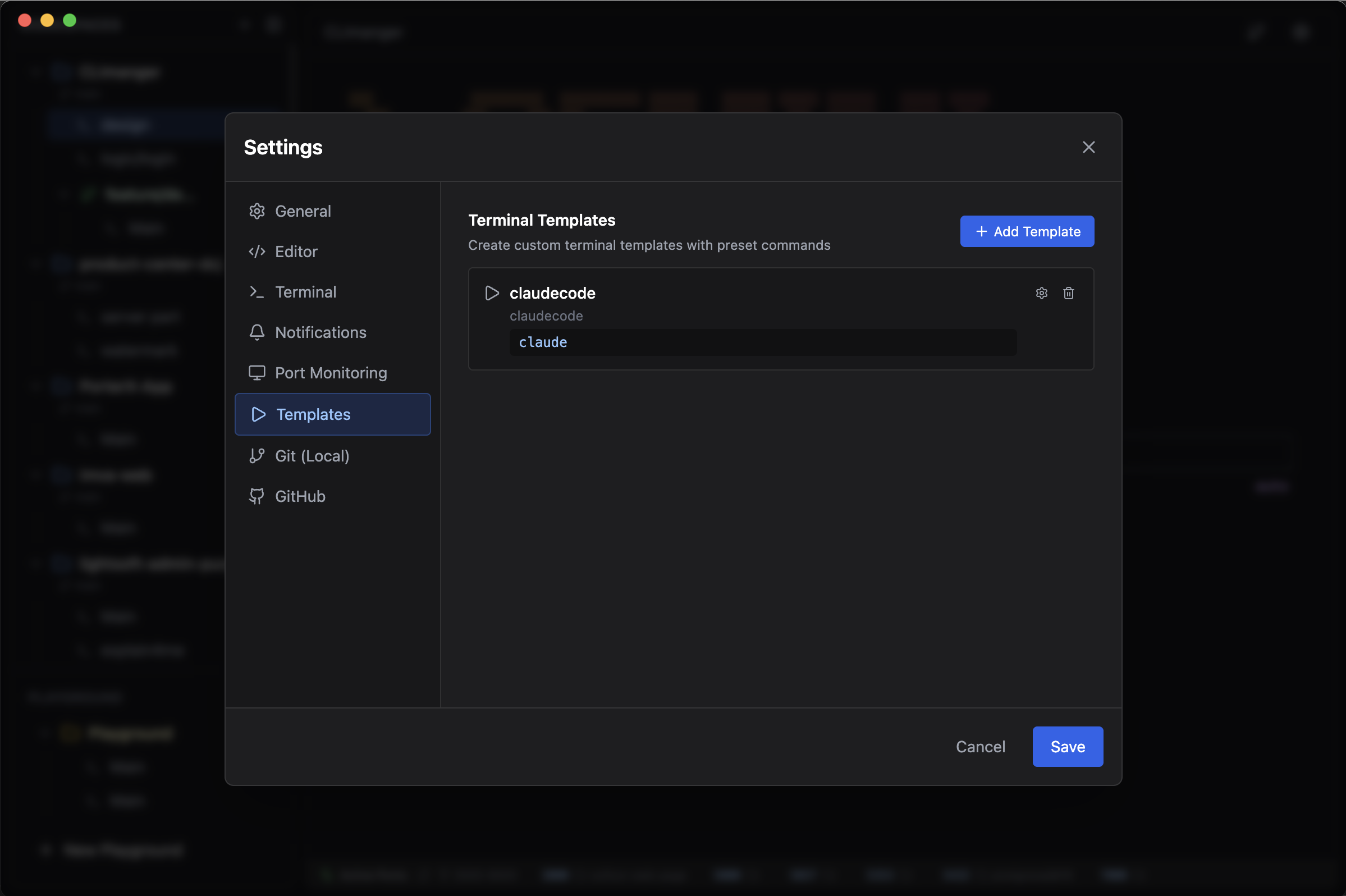Close the Settings dialog with X
The height and width of the screenshot is (896, 1346).
[1088, 147]
